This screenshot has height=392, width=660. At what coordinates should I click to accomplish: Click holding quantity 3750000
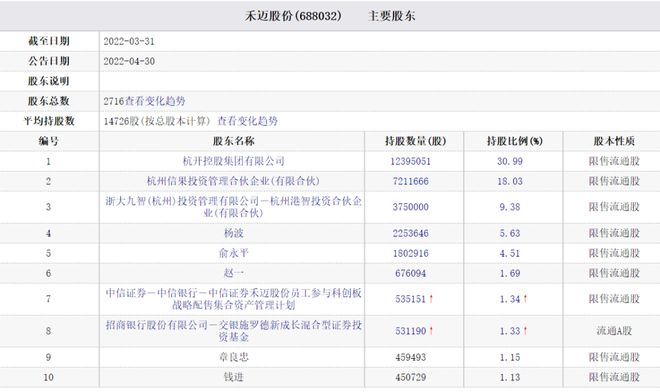pos(410,207)
